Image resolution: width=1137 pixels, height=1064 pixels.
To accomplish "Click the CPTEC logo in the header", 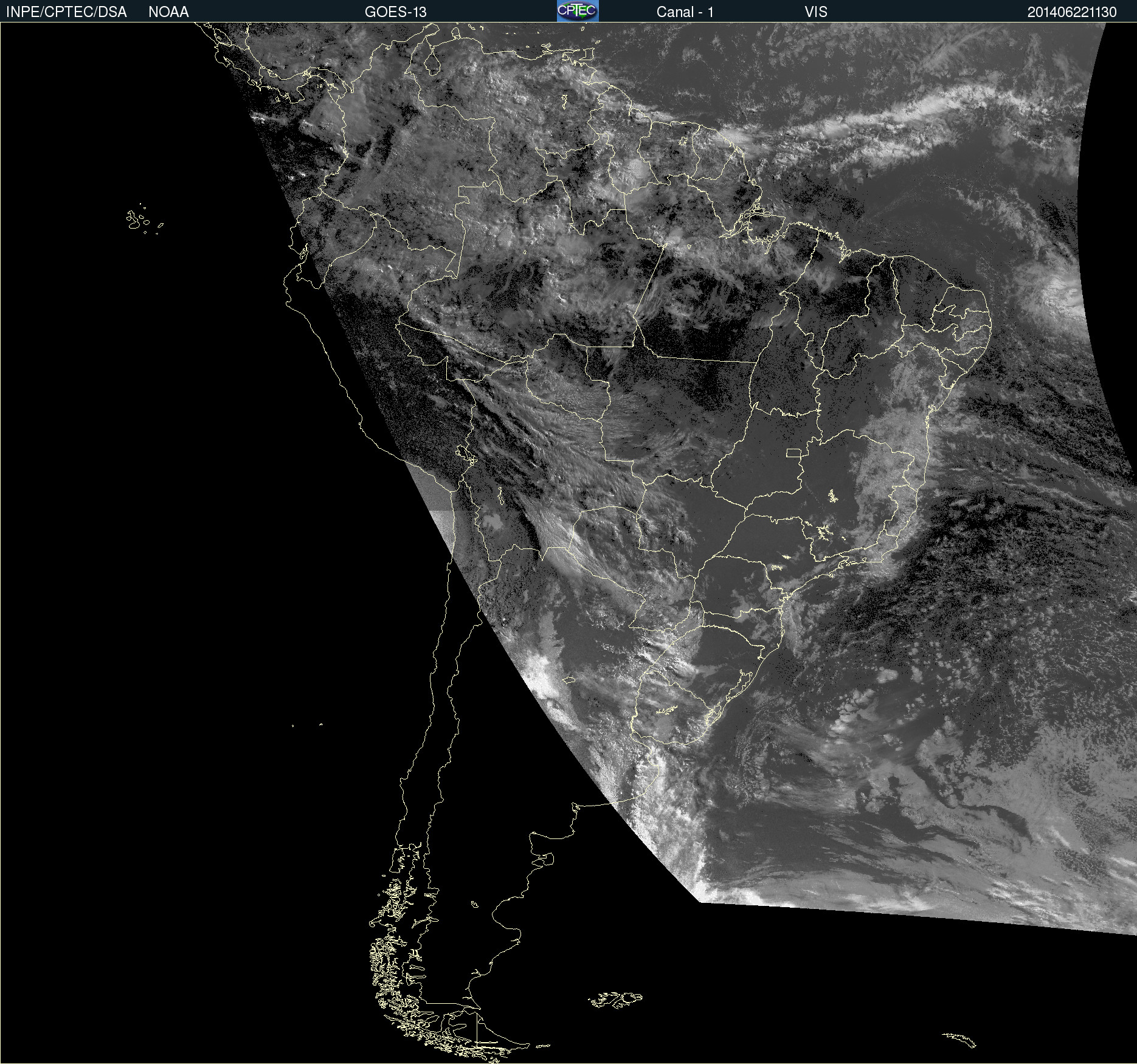I will point(578,11).
